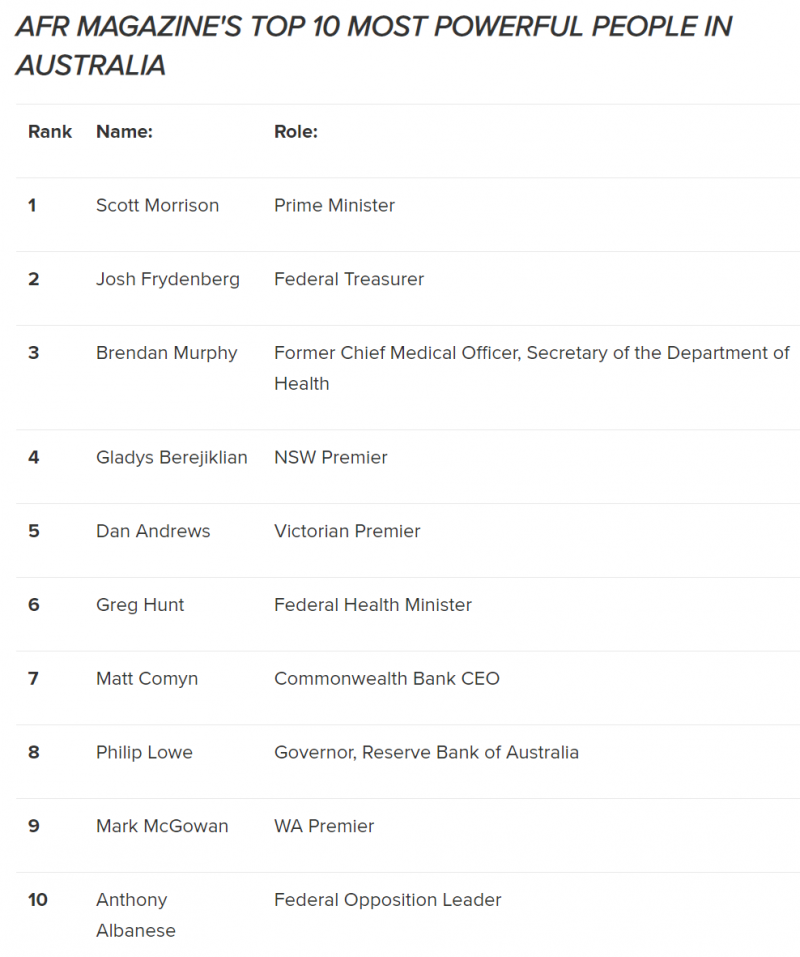Click the Prime Minister role text
800x957 pixels.
tap(334, 206)
